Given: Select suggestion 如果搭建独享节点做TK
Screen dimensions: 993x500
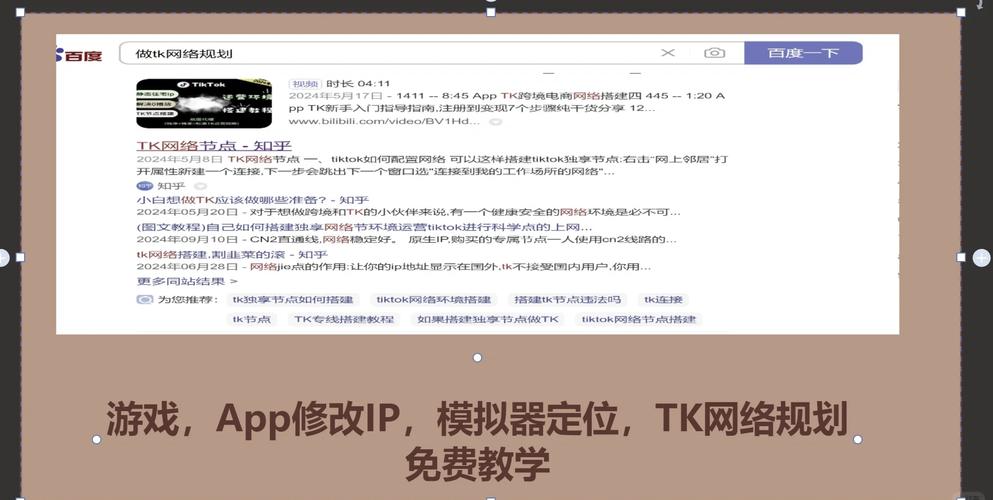Looking at the screenshot, I should (488, 319).
